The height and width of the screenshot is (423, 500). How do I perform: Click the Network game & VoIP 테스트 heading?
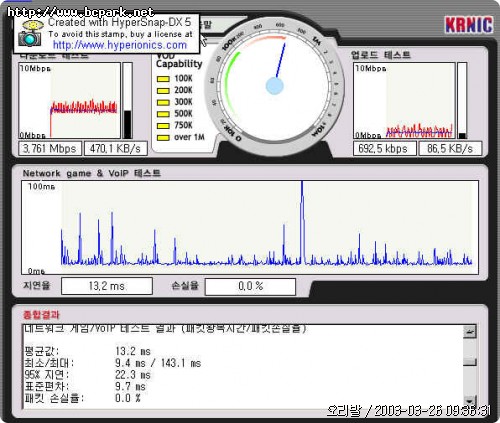tap(92, 173)
